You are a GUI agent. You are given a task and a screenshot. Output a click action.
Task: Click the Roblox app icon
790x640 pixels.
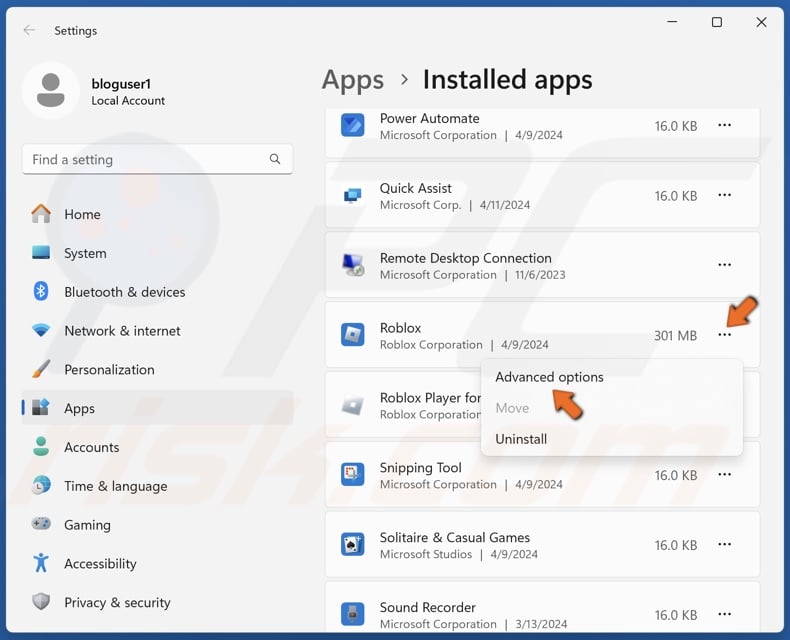pos(352,336)
